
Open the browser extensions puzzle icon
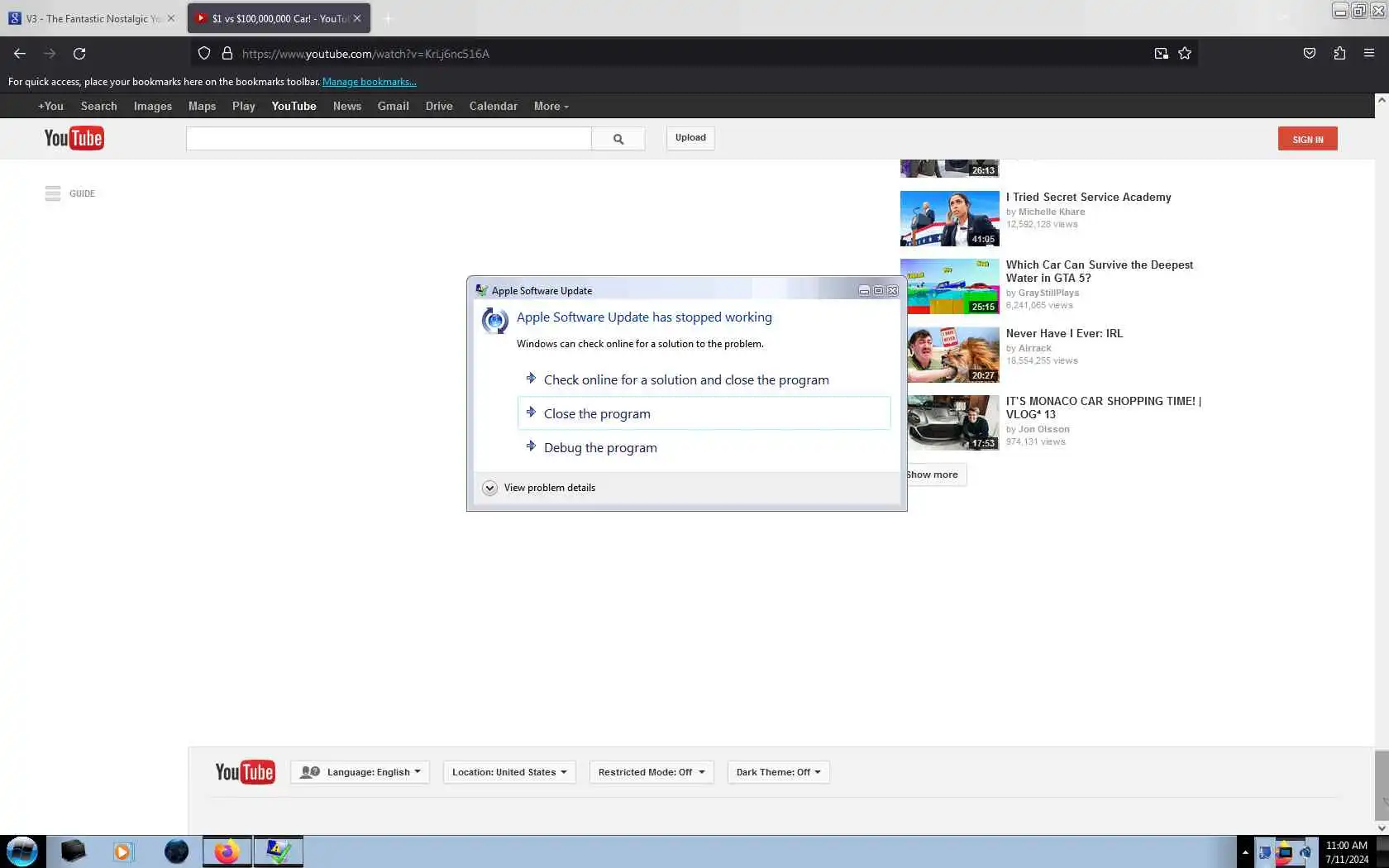click(1339, 54)
